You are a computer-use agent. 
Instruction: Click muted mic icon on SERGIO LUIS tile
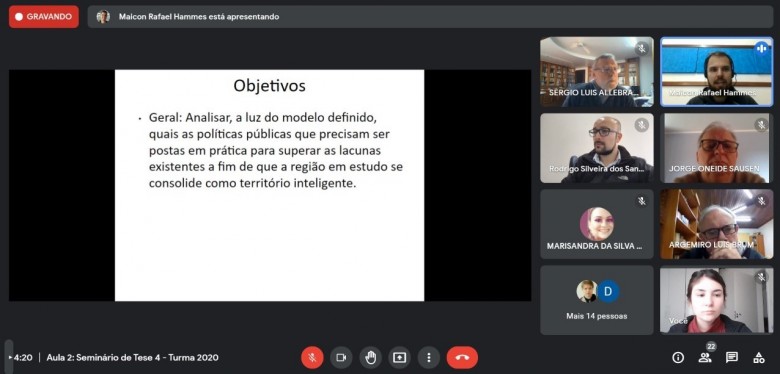click(642, 49)
